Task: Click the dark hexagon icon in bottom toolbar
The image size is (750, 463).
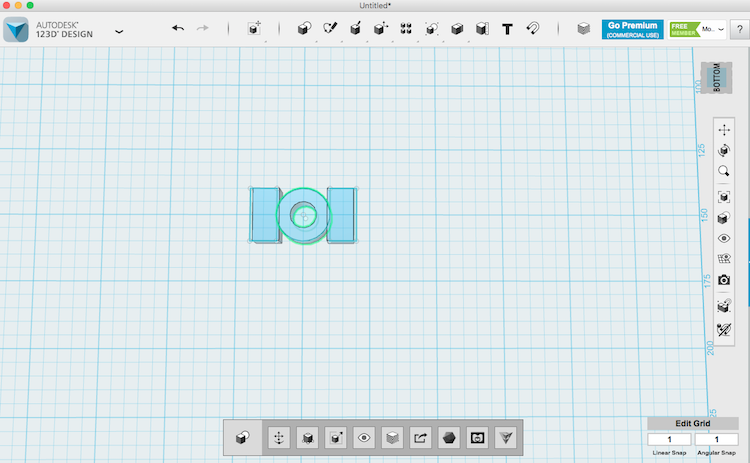Action: click(x=449, y=438)
